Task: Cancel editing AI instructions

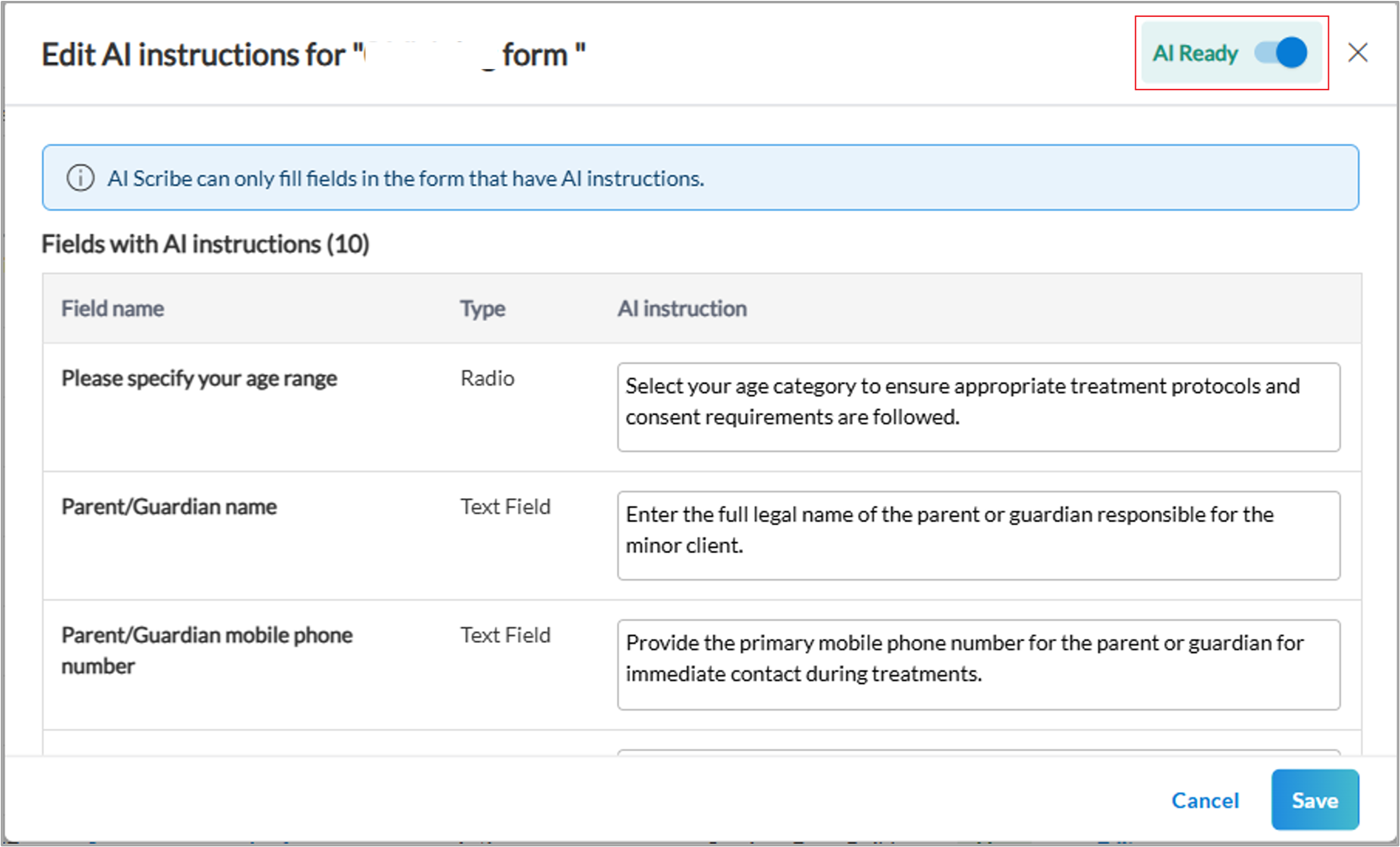Action: point(1205,800)
